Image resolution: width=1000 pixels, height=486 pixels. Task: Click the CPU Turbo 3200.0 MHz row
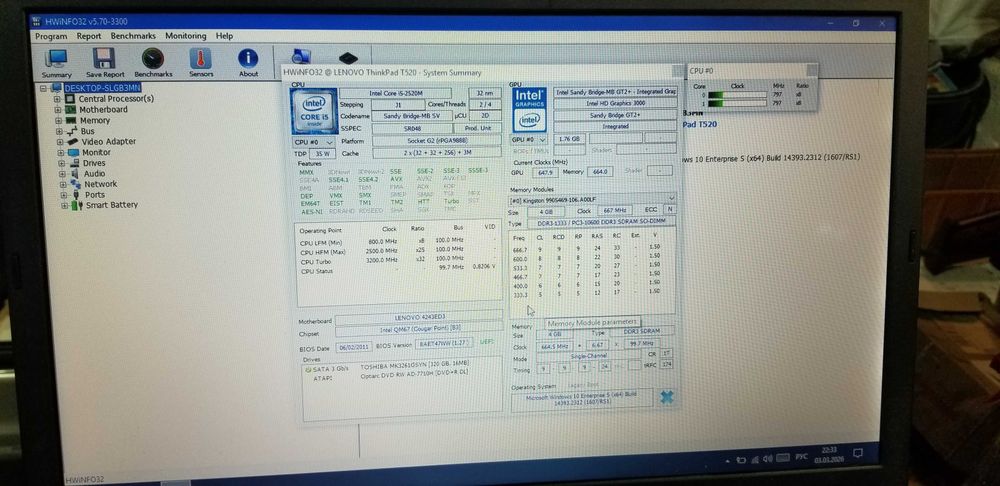(x=397, y=260)
